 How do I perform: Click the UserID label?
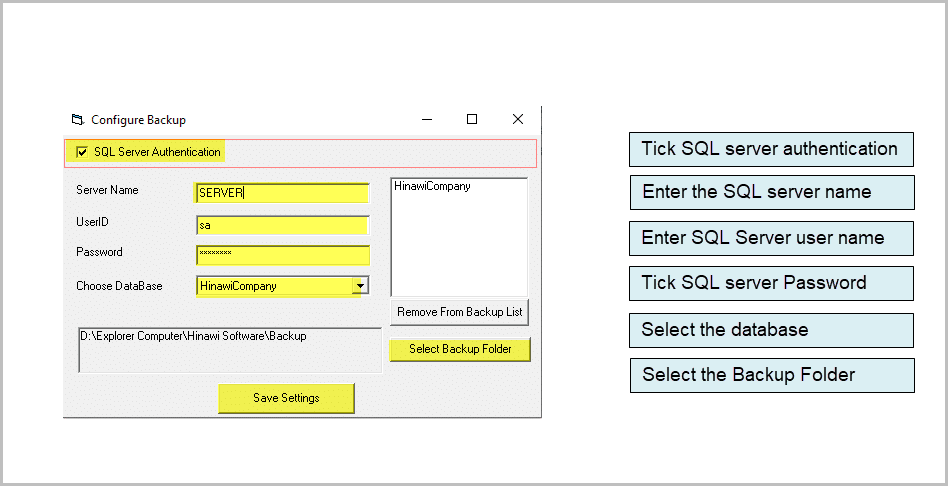(93, 222)
